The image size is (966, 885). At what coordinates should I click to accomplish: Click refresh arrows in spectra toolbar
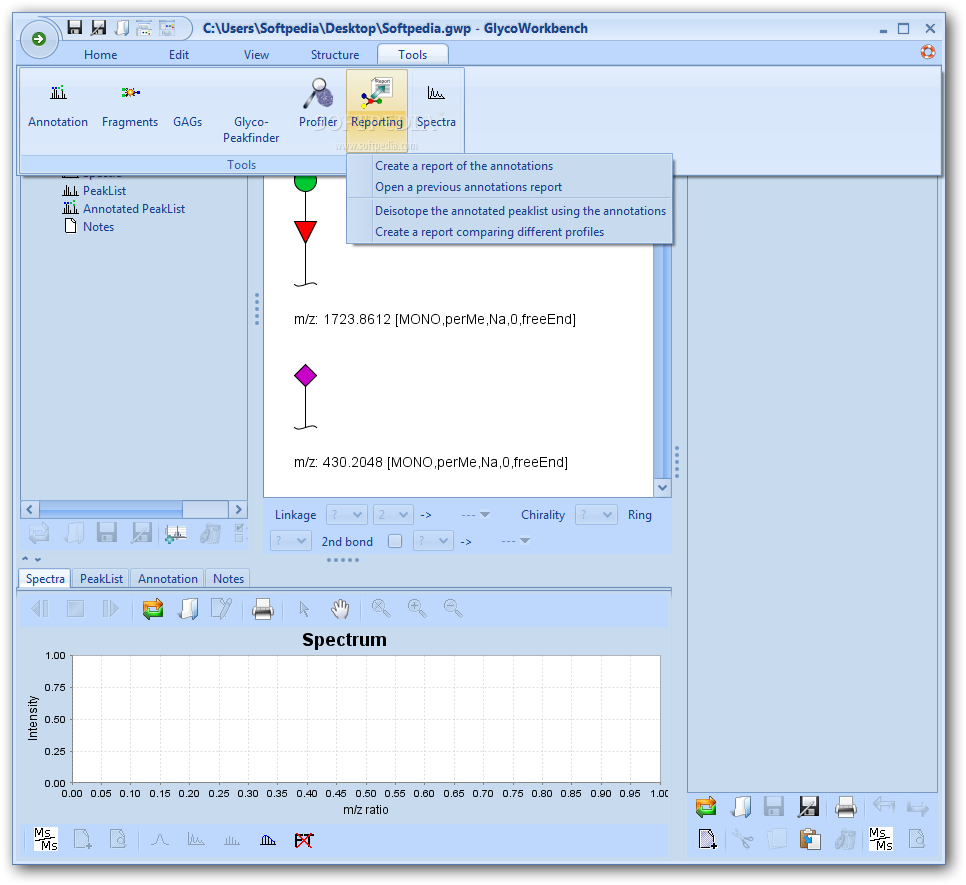(x=153, y=608)
